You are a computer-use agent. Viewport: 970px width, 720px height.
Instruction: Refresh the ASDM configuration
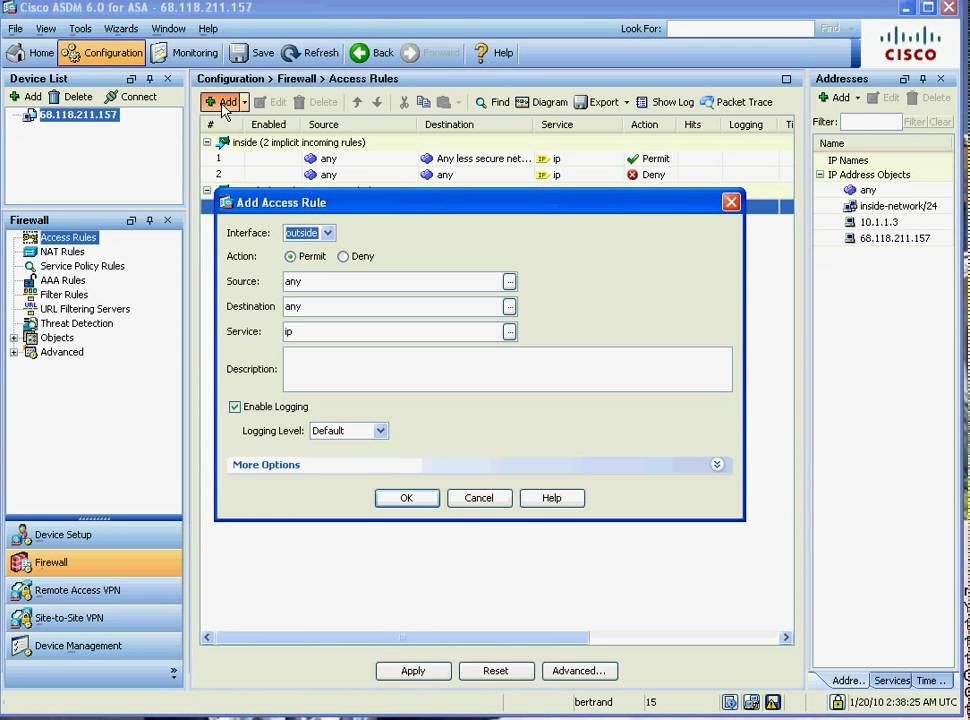click(310, 53)
